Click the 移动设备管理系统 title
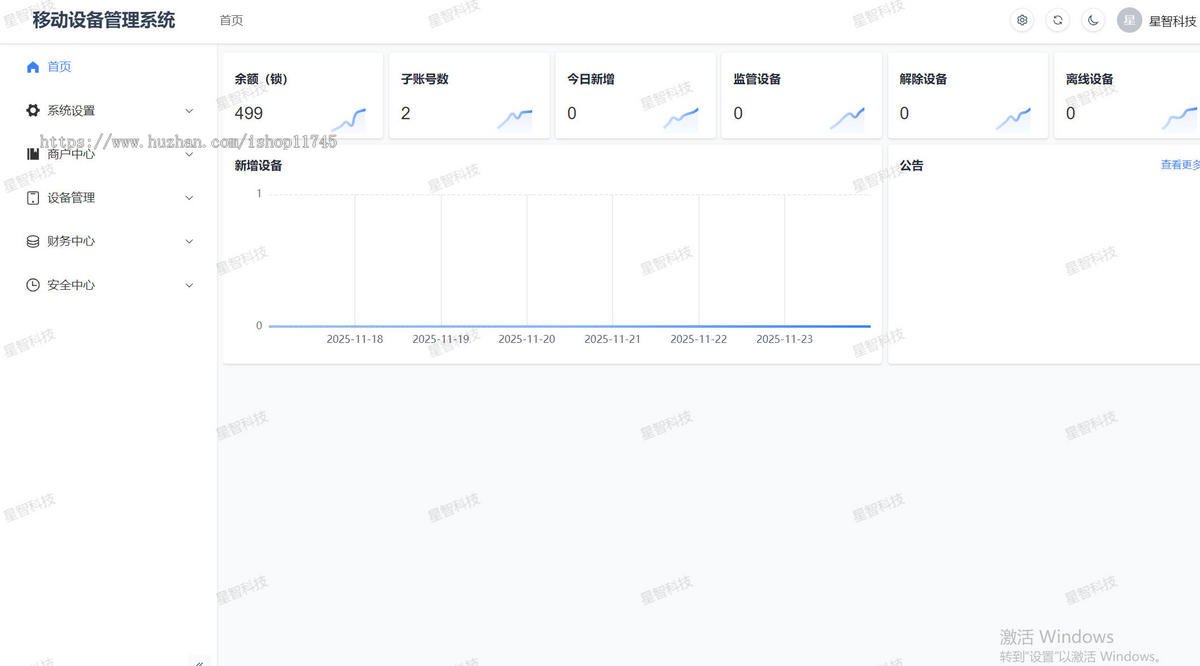 click(104, 20)
